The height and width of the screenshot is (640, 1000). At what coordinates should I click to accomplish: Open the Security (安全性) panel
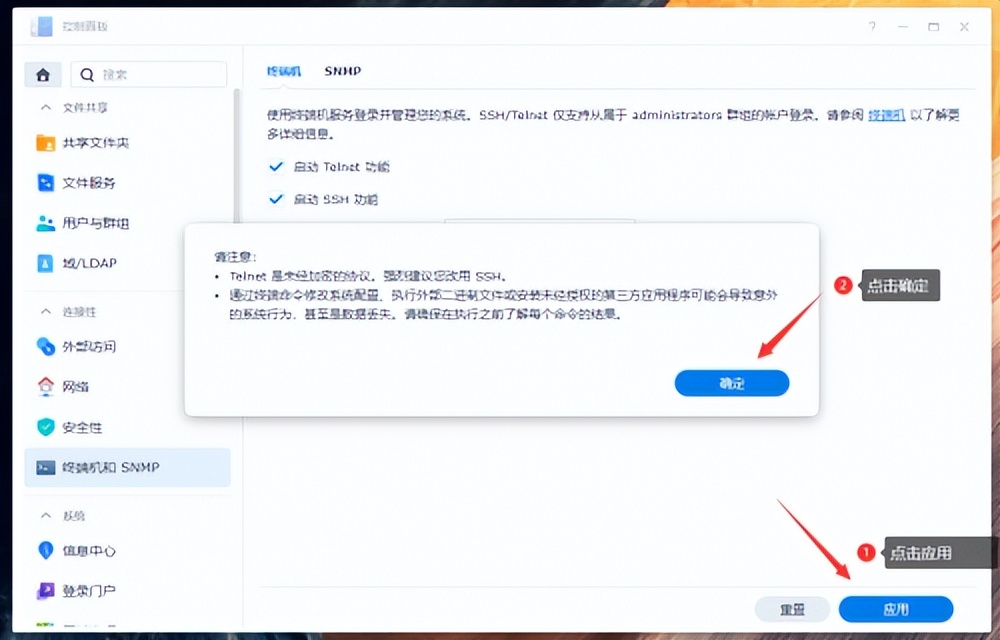click(86, 427)
